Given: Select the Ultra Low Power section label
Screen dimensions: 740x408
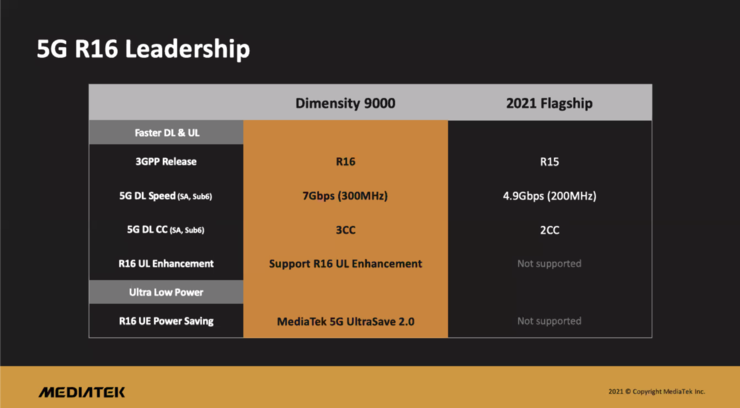Looking at the screenshot, I should tap(166, 292).
